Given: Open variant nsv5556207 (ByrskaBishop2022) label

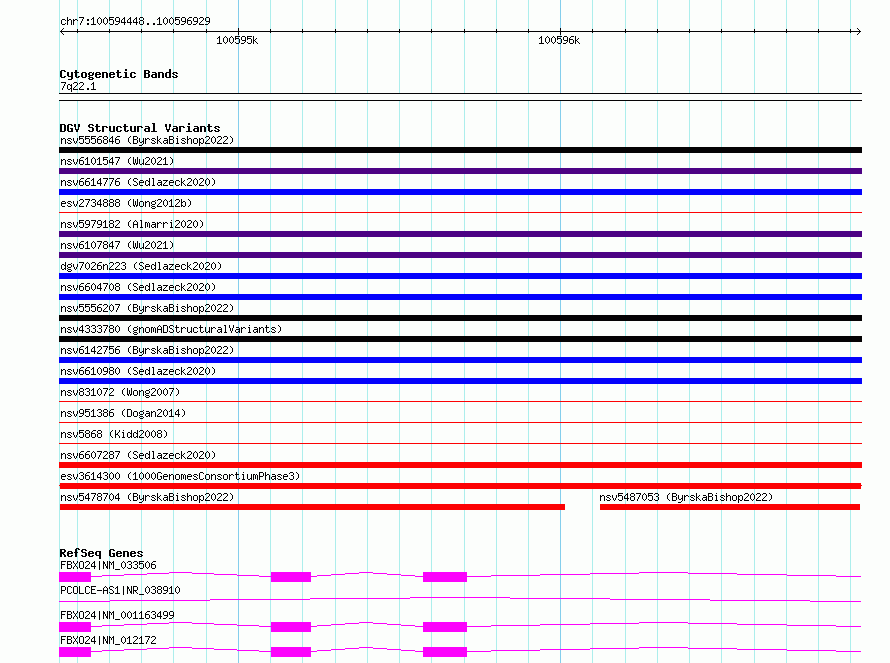Looking at the screenshot, I should [x=147, y=308].
